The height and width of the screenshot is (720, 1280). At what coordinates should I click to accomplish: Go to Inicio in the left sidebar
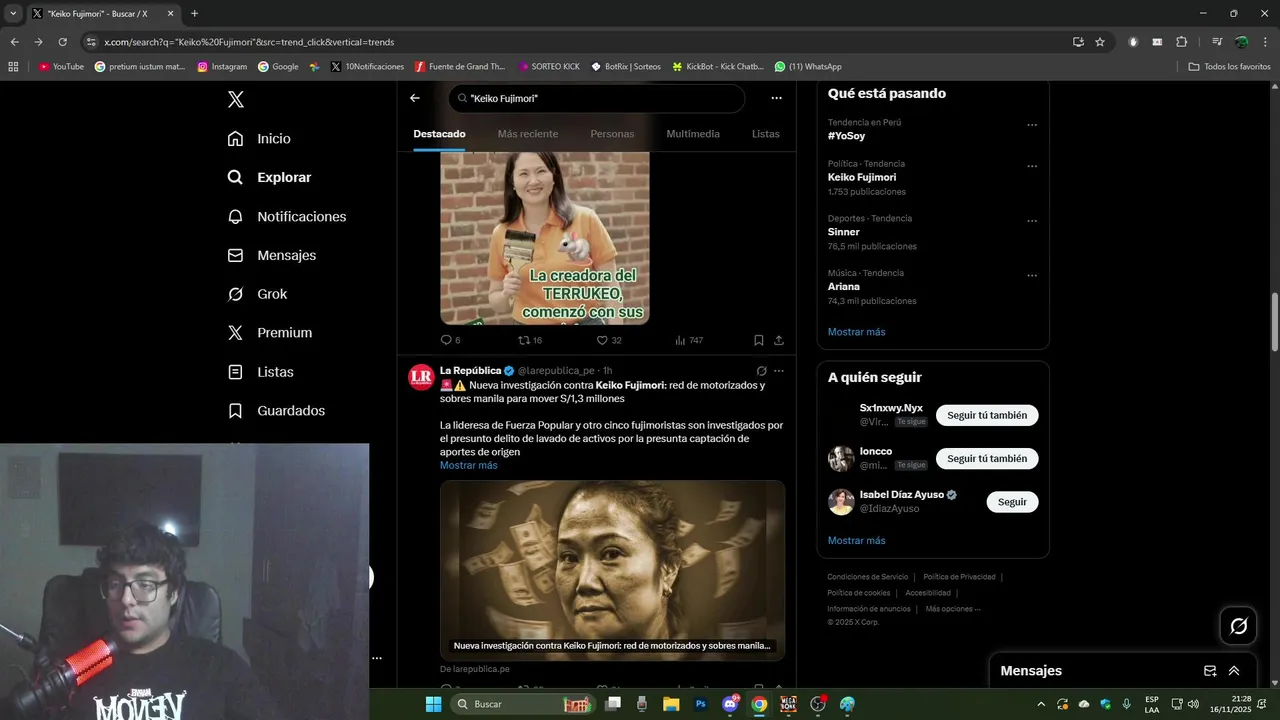click(x=259, y=139)
